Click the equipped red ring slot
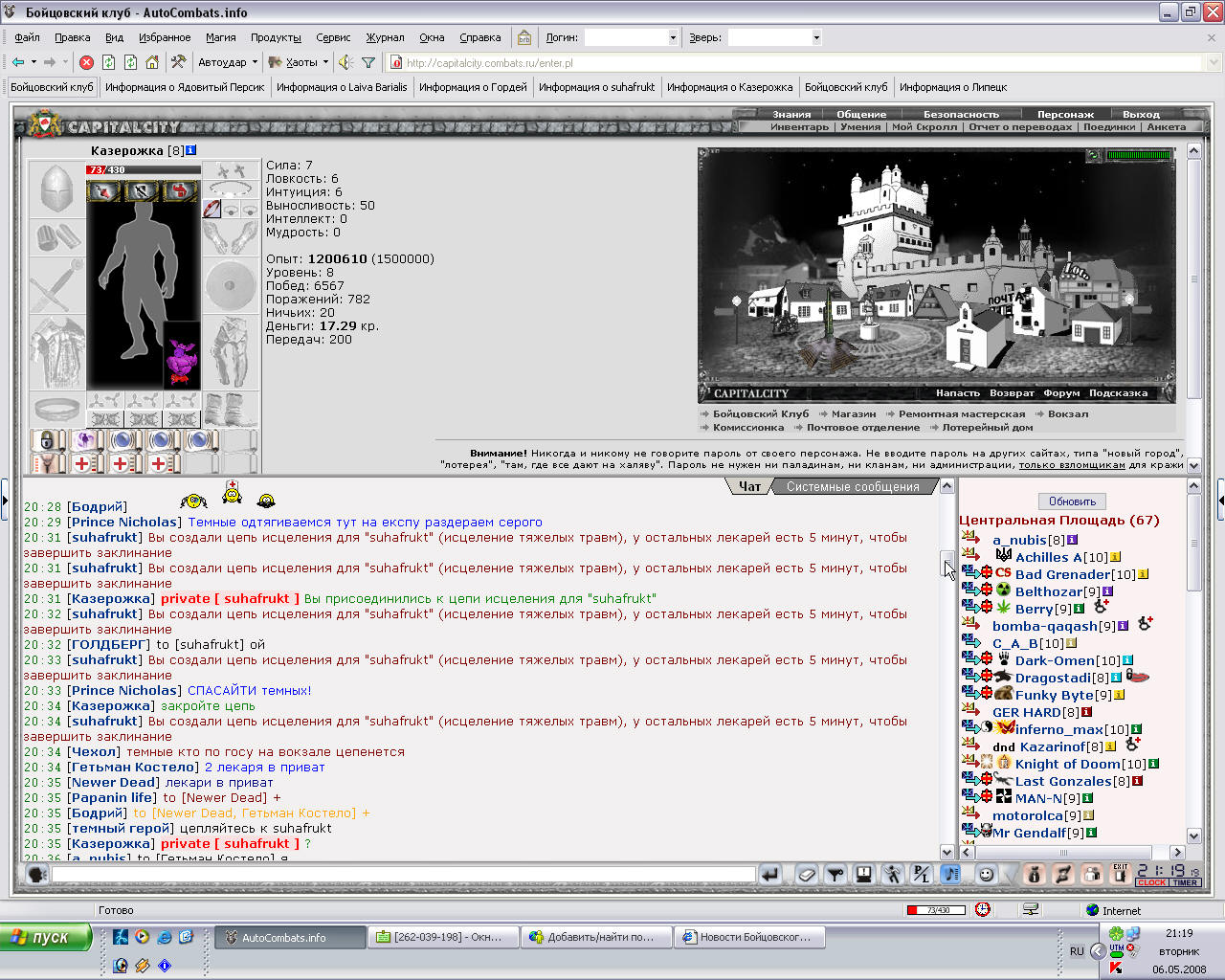This screenshot has width=1225, height=980. click(x=212, y=210)
